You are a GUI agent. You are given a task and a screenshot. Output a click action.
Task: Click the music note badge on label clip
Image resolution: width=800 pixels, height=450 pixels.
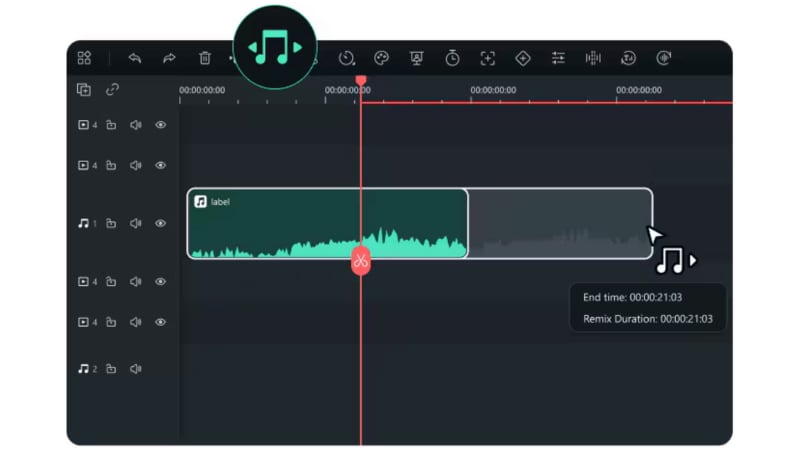pos(201,202)
